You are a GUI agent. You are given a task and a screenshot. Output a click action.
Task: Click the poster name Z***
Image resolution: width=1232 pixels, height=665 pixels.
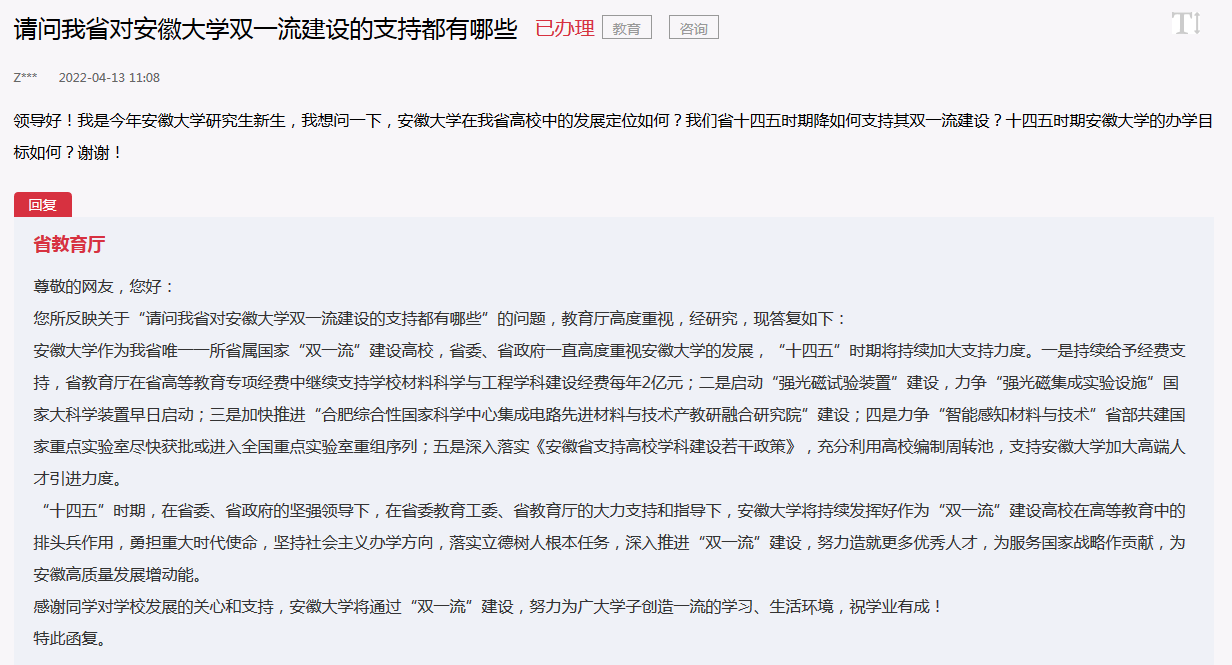coord(26,78)
